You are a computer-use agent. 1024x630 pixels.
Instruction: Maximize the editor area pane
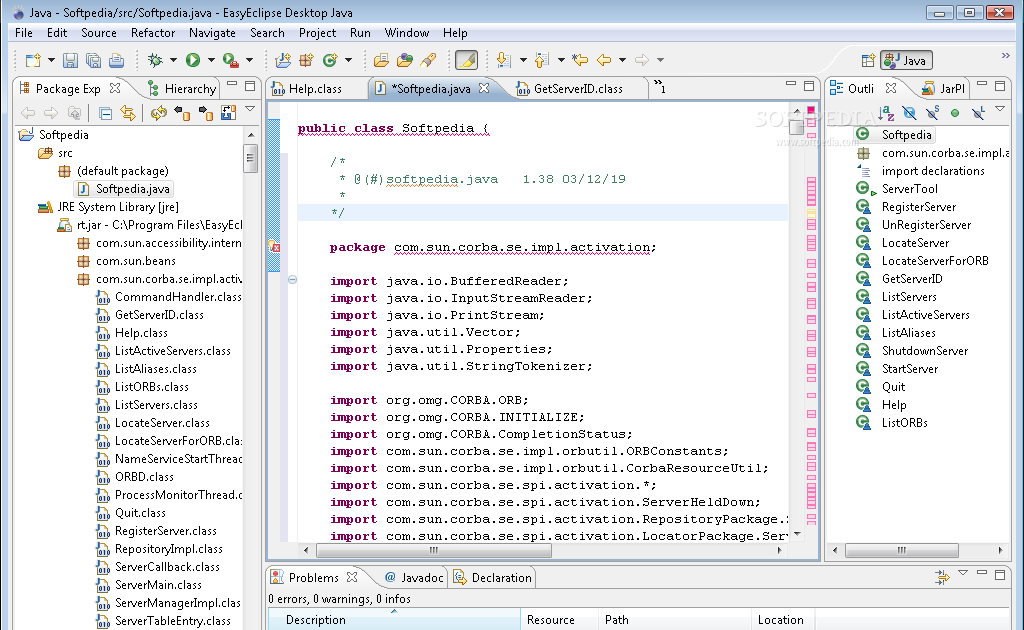809,86
